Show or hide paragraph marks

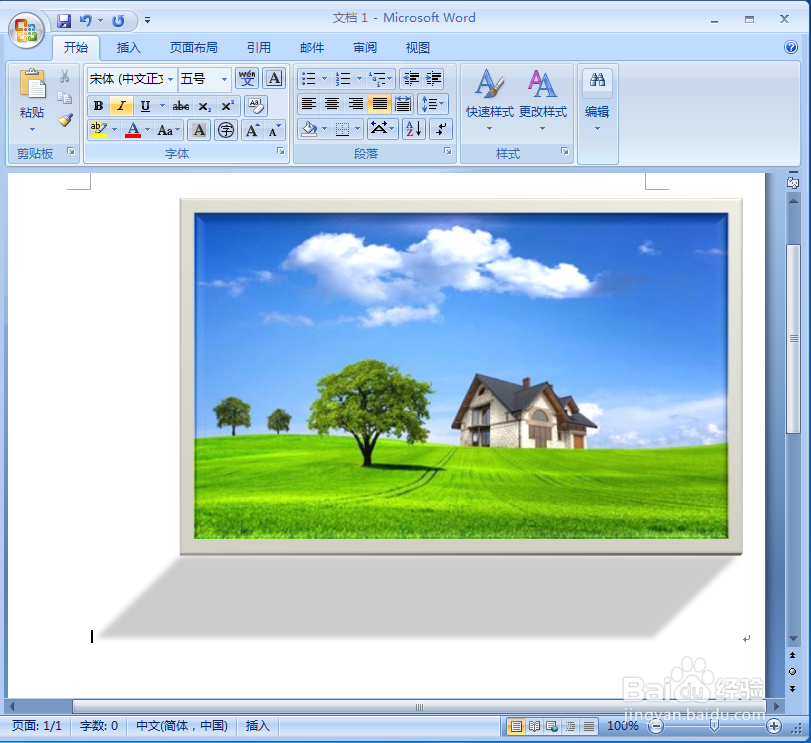[441, 129]
